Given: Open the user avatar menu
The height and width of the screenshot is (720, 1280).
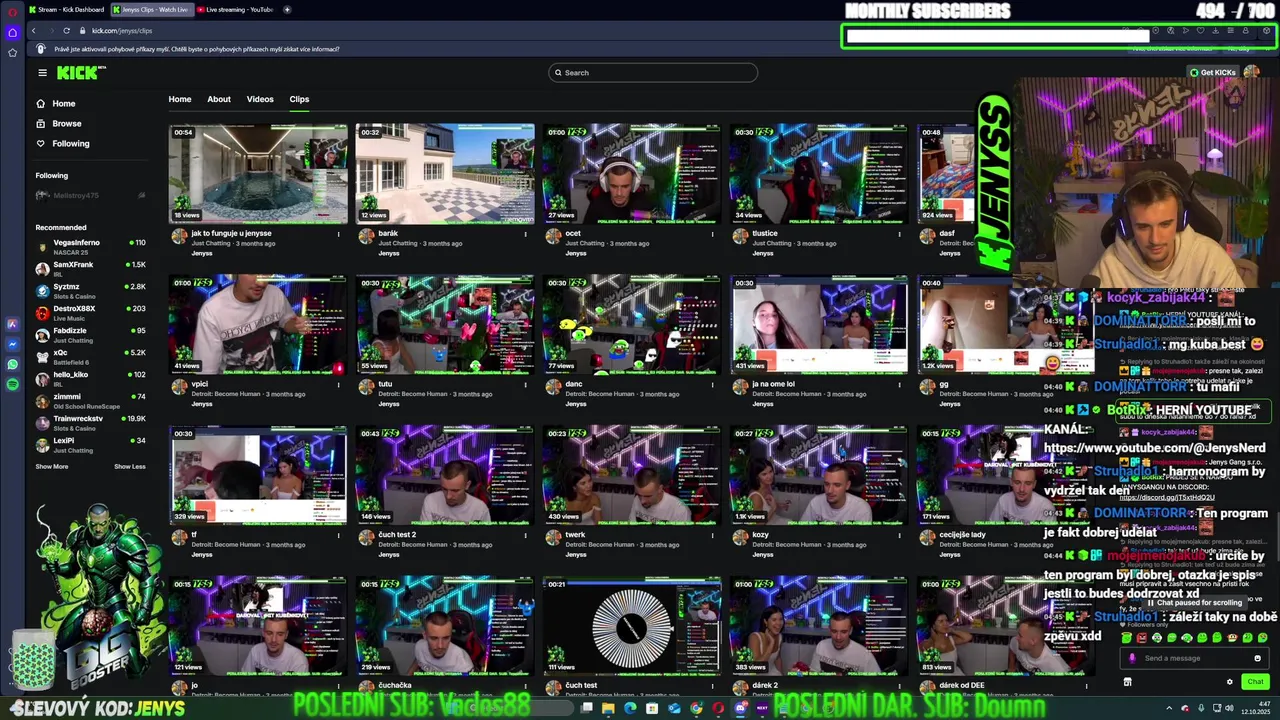Looking at the screenshot, I should [1252, 72].
